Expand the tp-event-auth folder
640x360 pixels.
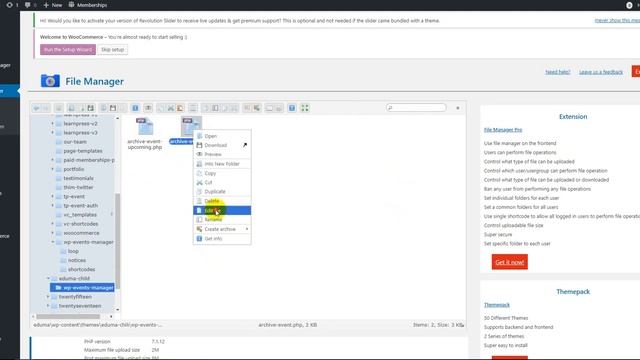click(52, 205)
